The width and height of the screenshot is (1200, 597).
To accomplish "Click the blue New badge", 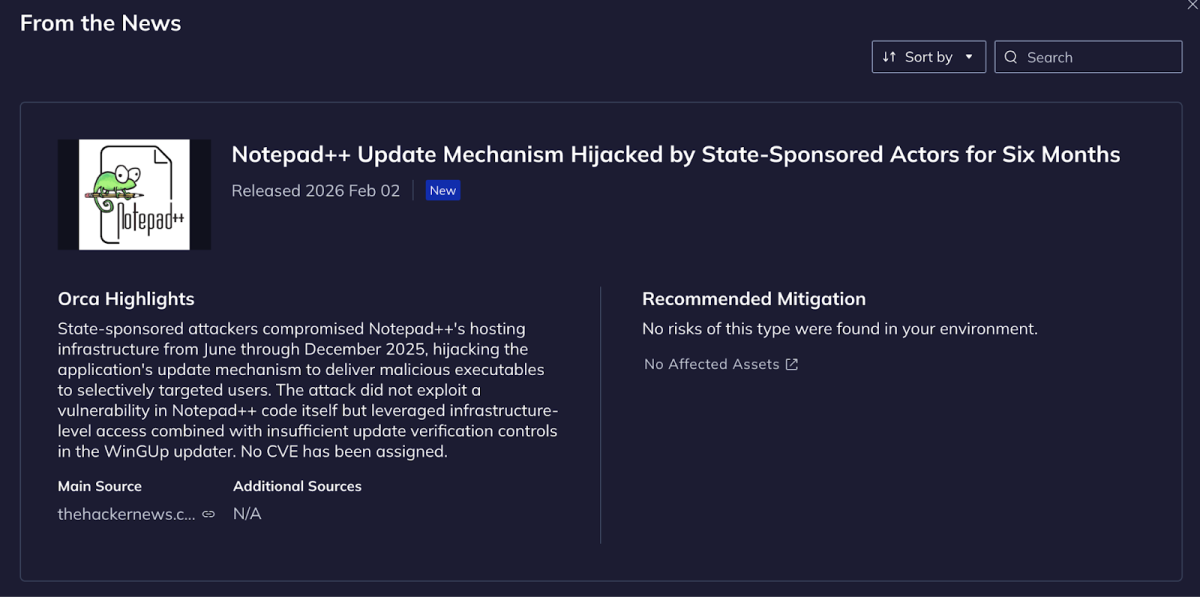I will click(x=442, y=190).
